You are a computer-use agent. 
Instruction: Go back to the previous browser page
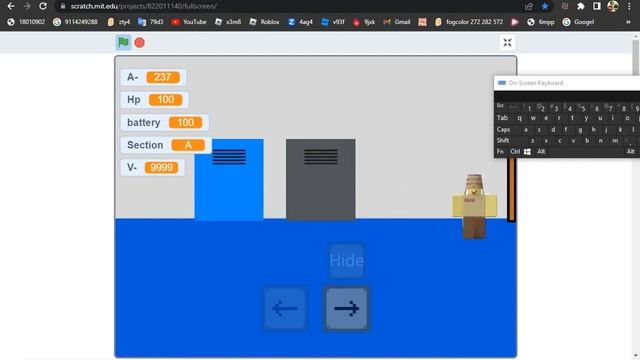click(11, 6)
